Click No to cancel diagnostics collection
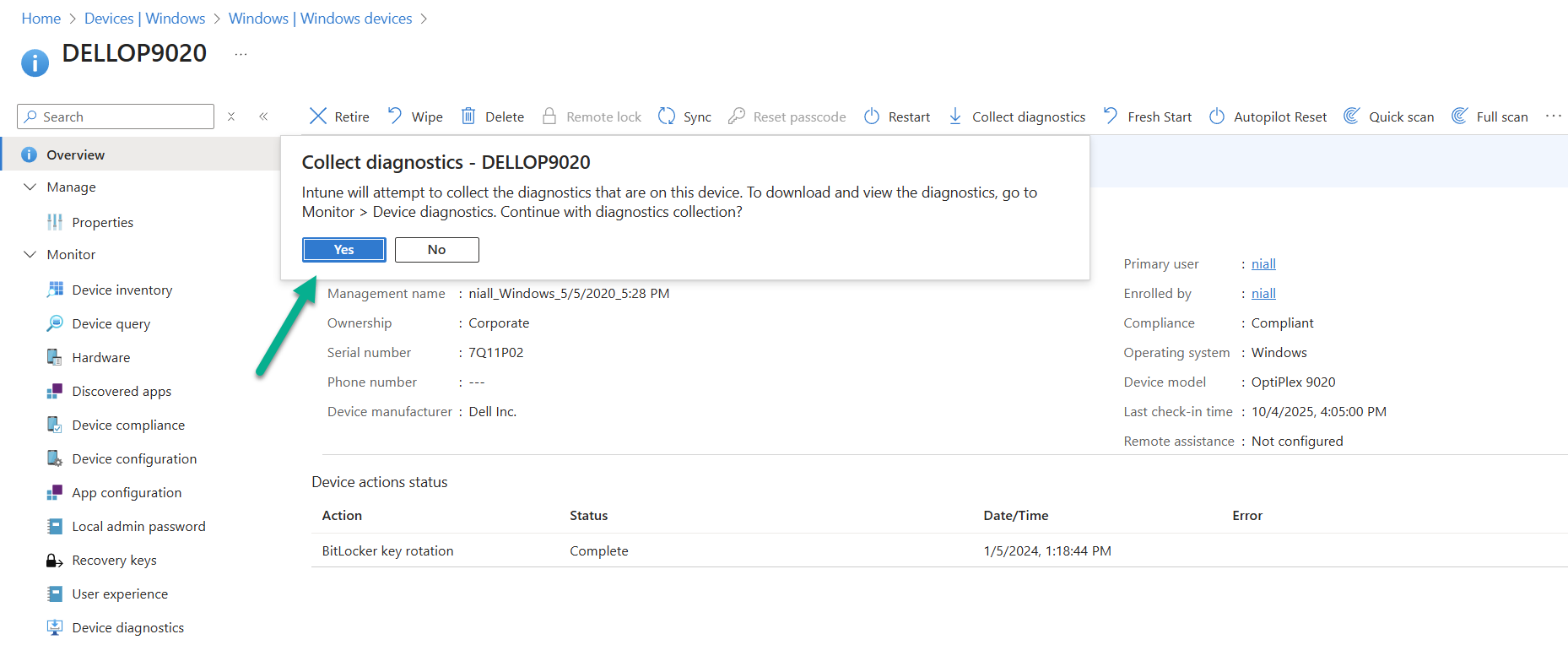 click(x=436, y=250)
